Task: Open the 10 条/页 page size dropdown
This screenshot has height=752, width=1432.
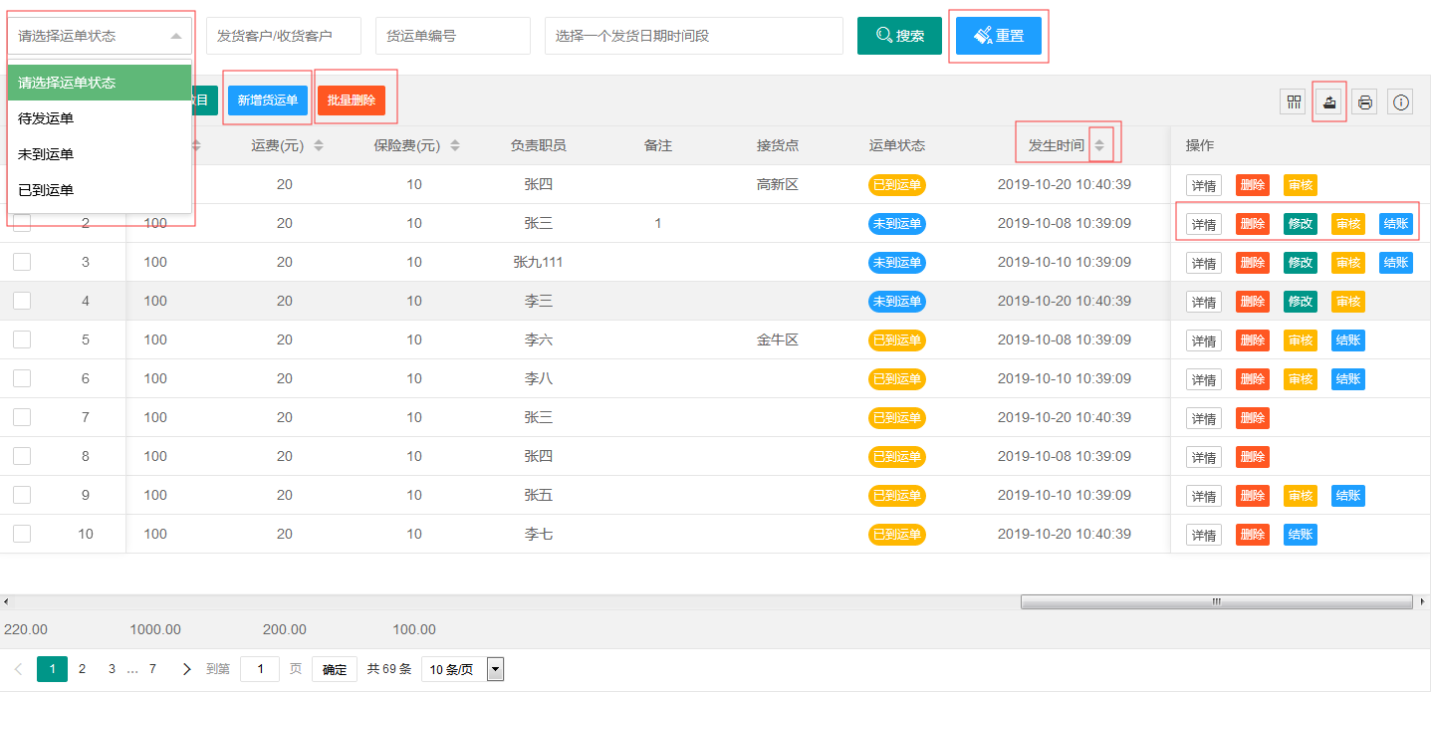Action: tap(462, 669)
